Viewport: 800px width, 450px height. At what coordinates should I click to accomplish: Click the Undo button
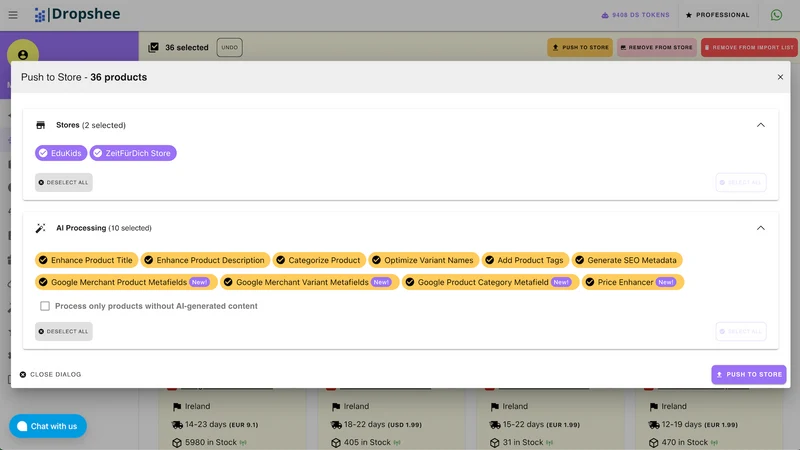point(230,47)
